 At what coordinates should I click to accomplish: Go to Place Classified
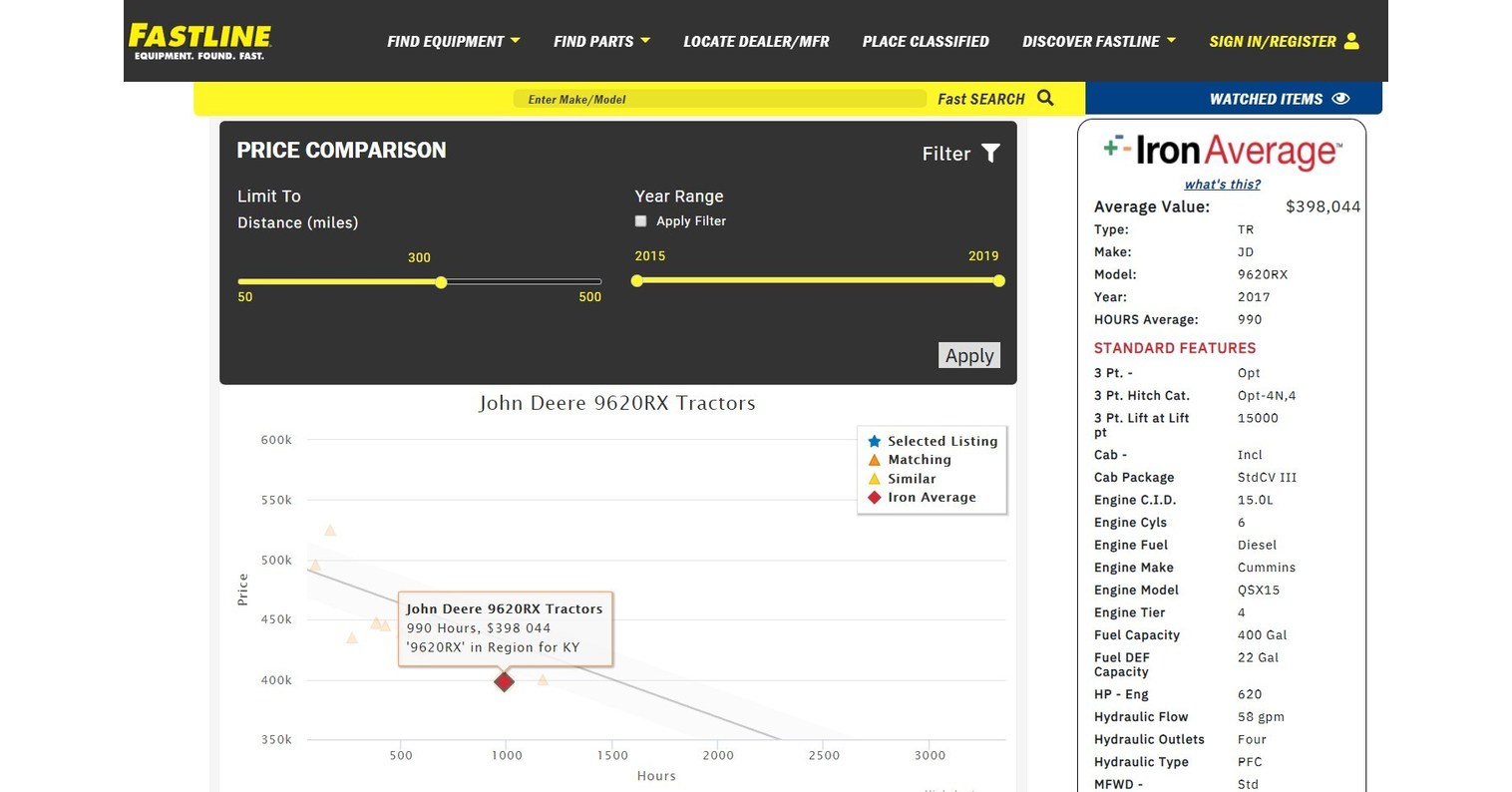(926, 41)
